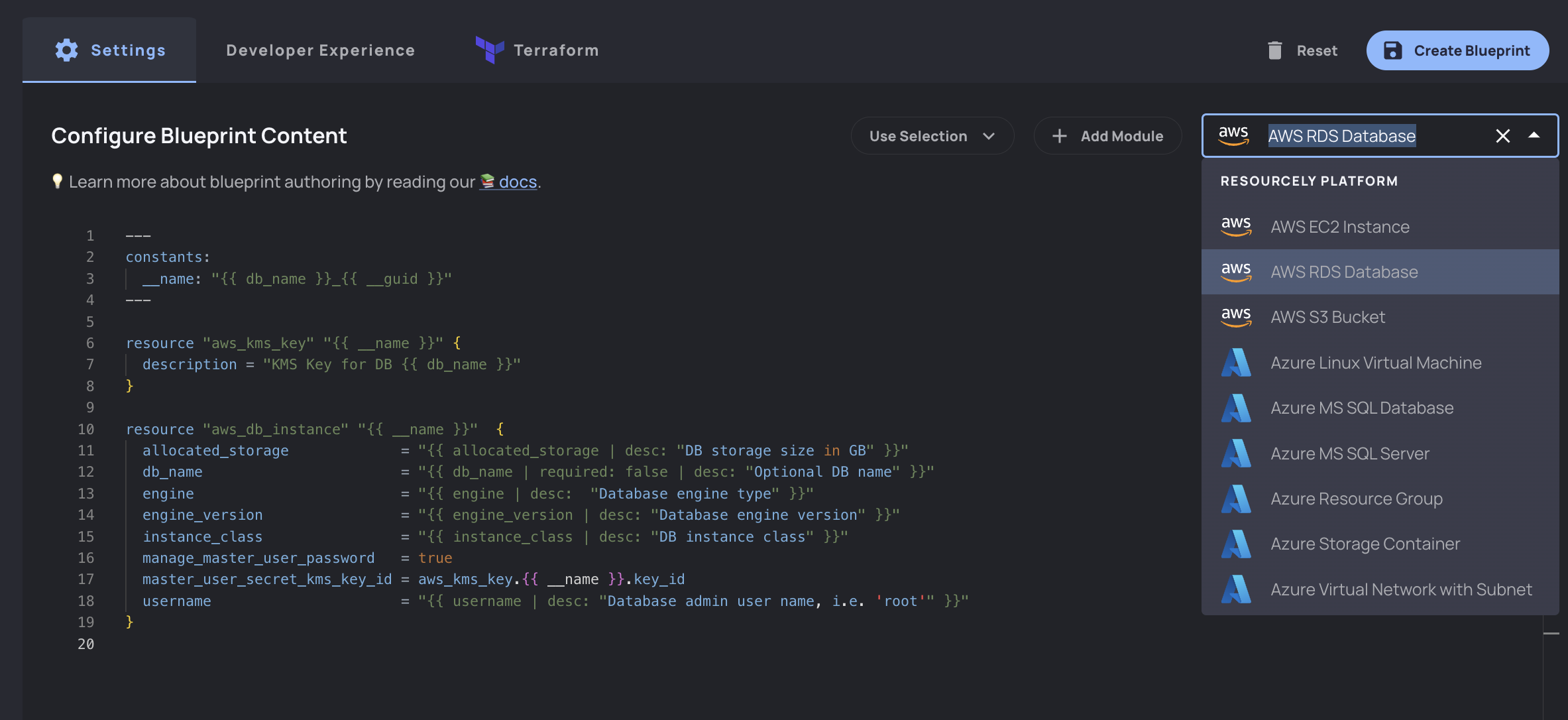Click username key on line 18
The height and width of the screenshot is (720, 1568).
tap(177, 601)
